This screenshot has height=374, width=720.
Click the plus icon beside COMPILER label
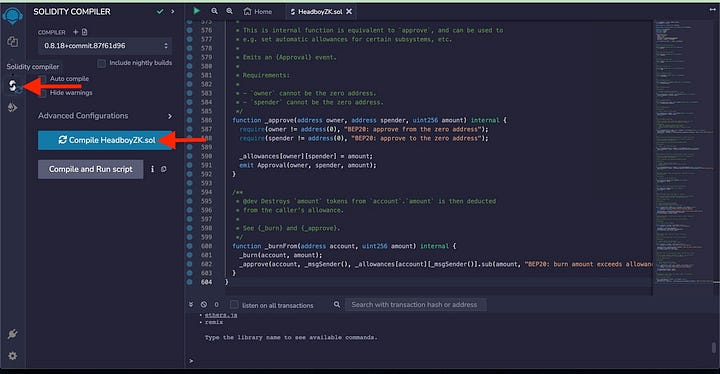click(76, 32)
